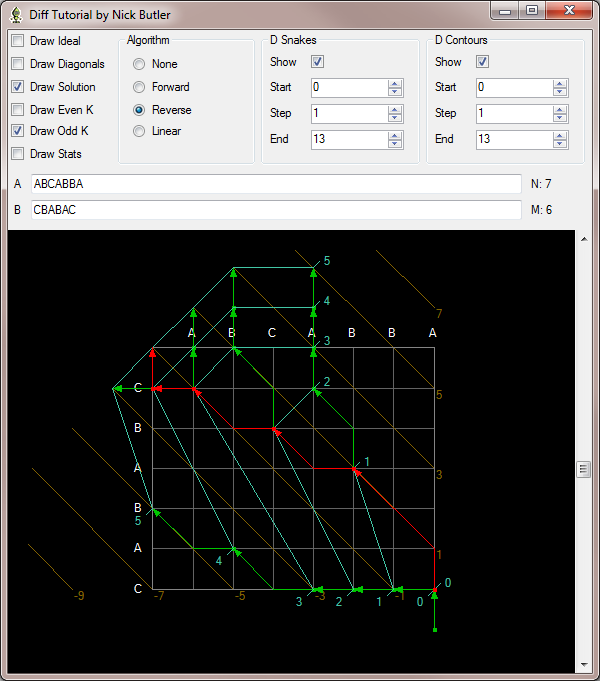Focus the D Contours End field showing 13

coord(514,140)
